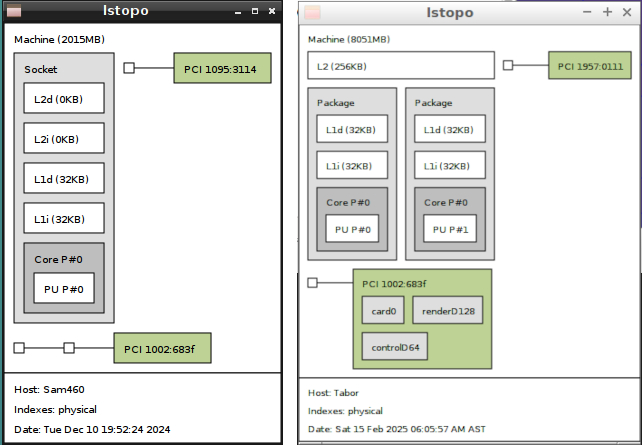642x445 pixels.
Task: Click the card0 device box
Action: (383, 311)
